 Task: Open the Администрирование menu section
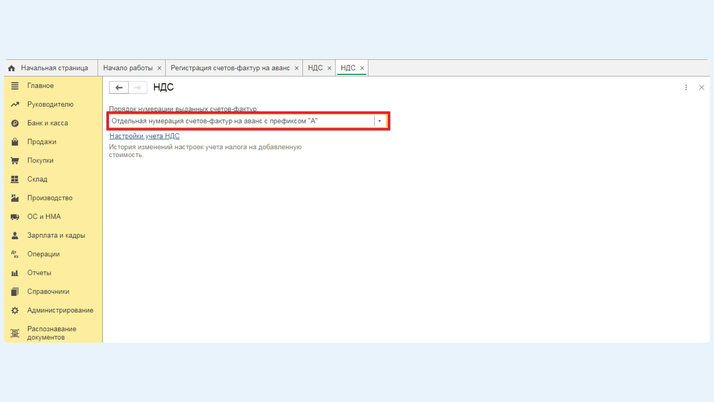[60, 310]
